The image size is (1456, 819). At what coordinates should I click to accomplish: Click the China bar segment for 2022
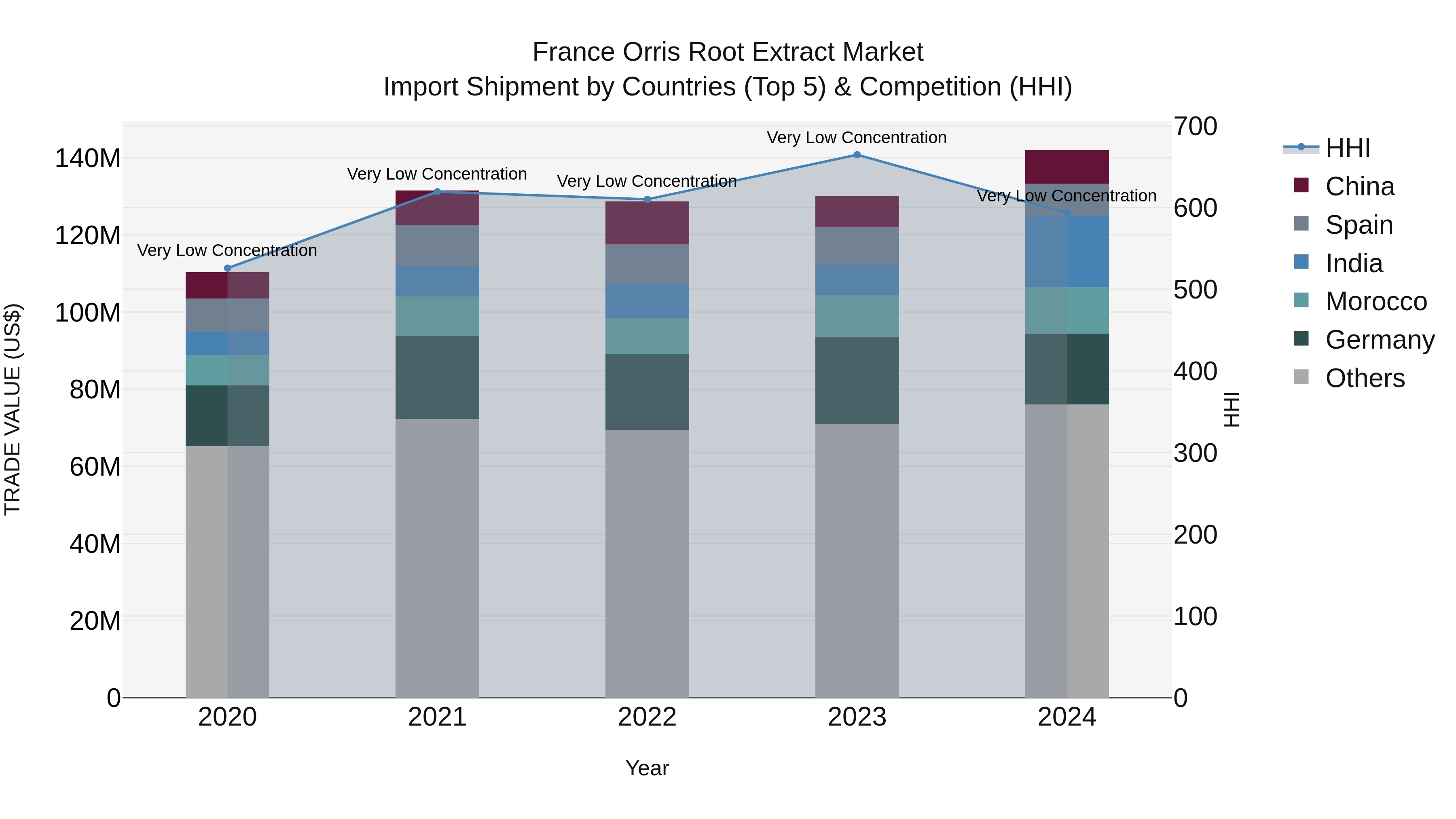(648, 223)
